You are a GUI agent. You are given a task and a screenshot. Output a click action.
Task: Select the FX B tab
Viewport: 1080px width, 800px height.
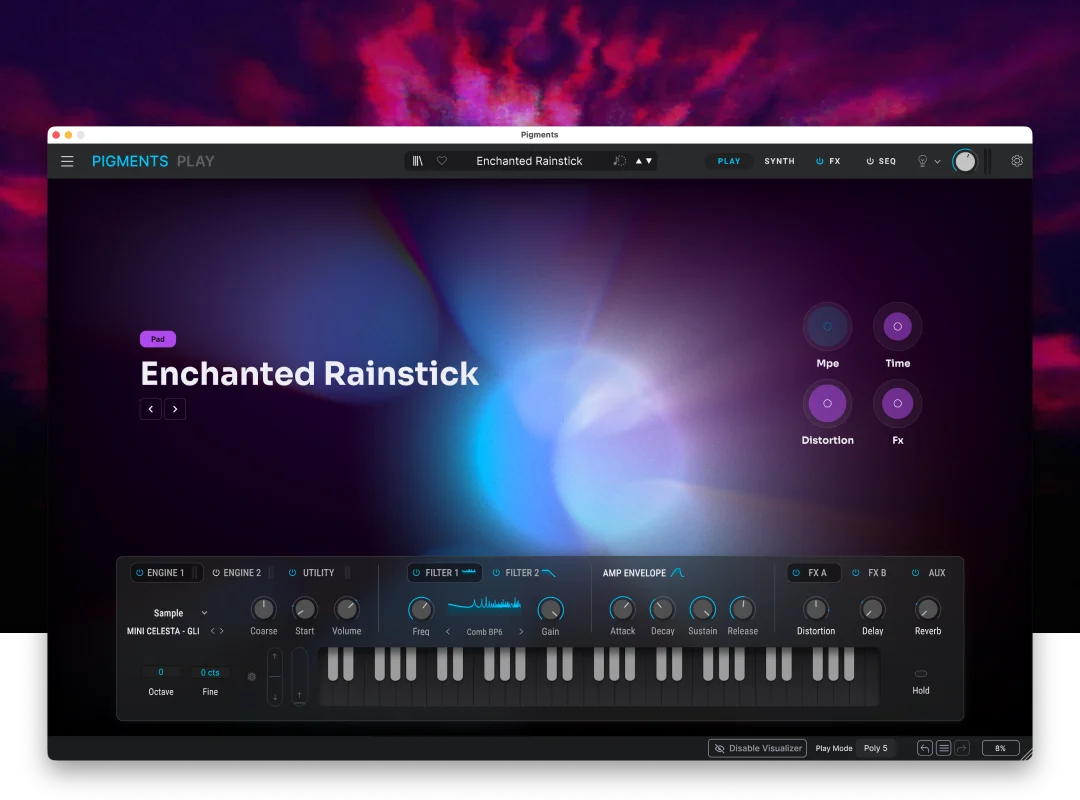coord(877,573)
